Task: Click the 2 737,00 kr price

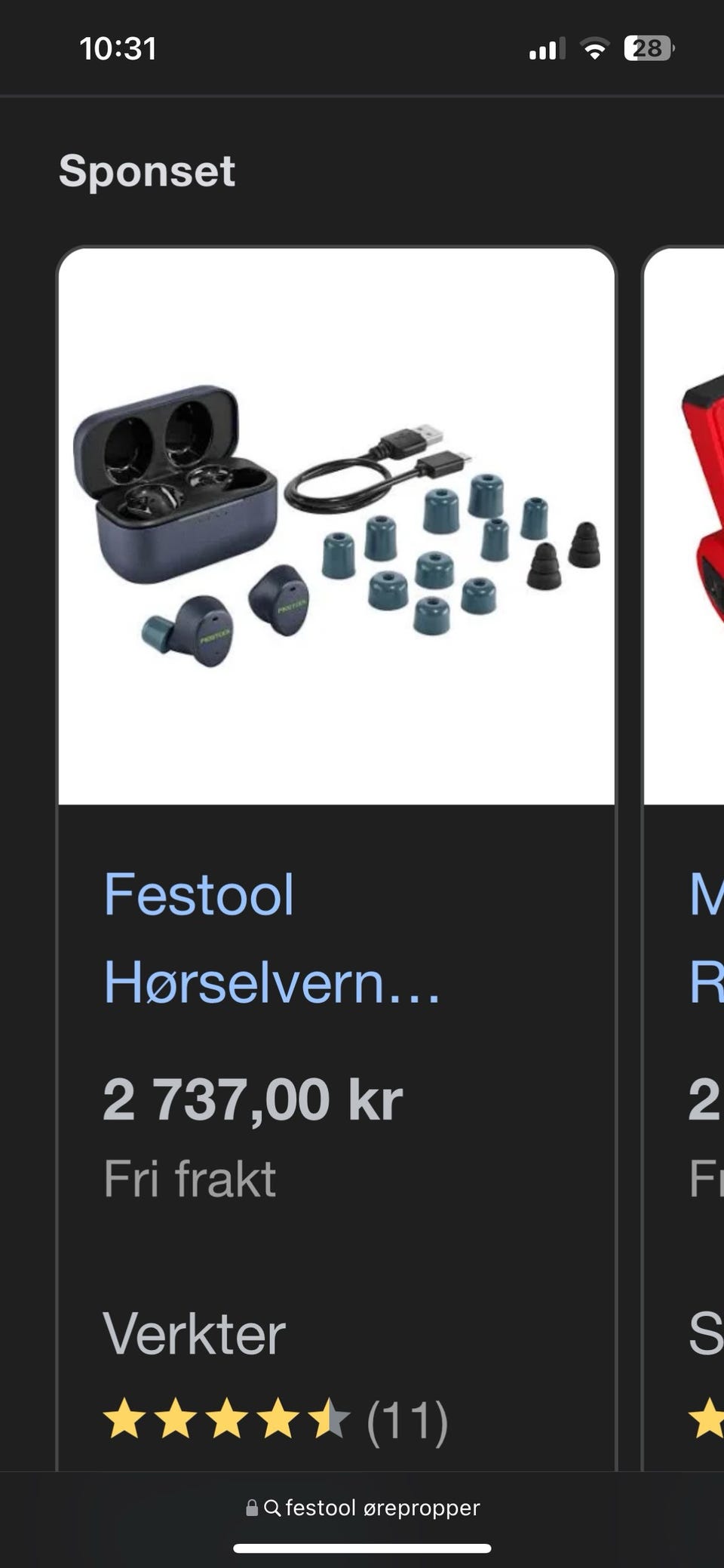Action: [x=253, y=1099]
